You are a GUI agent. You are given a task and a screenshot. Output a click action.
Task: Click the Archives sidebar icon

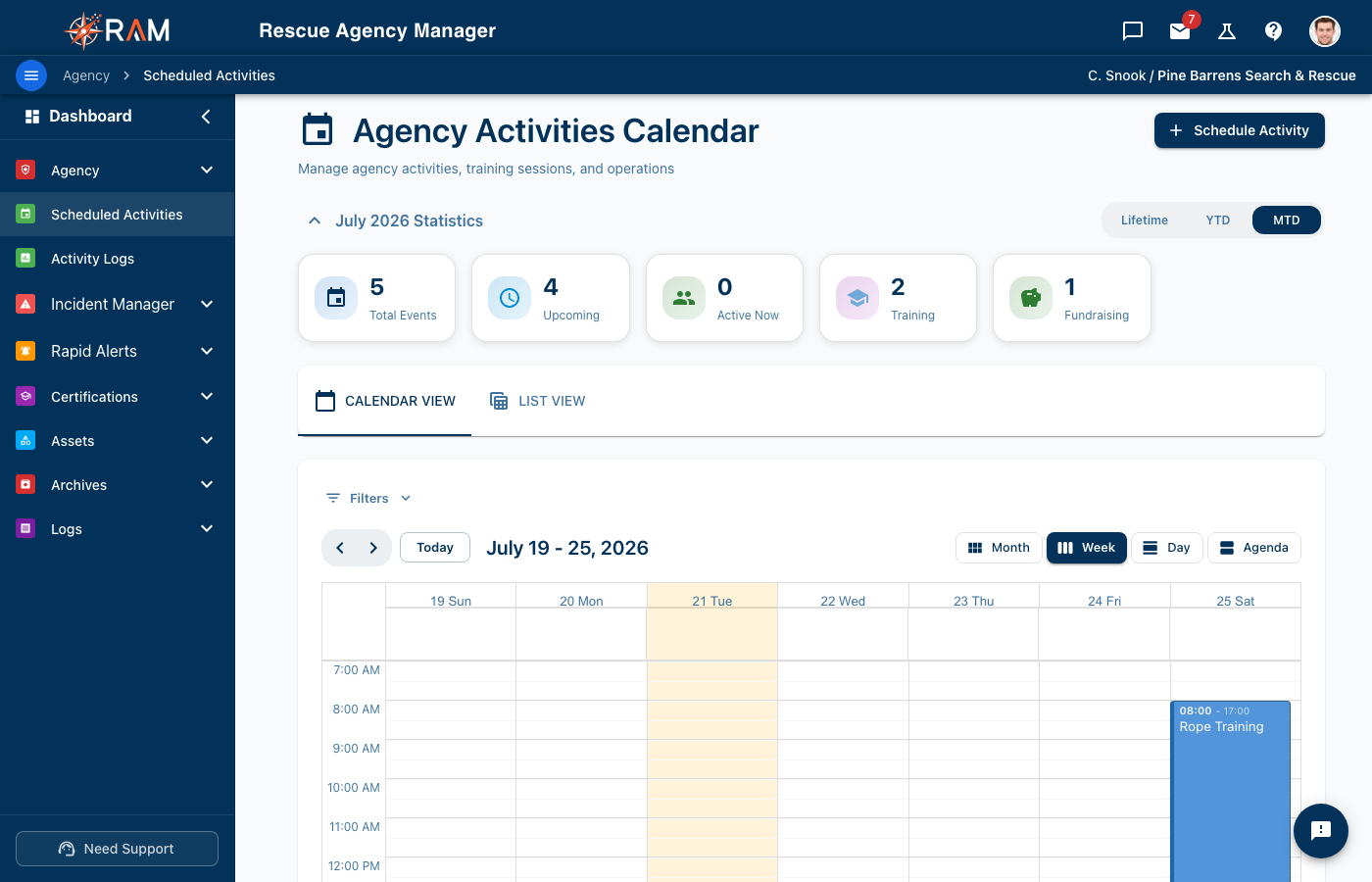26,484
